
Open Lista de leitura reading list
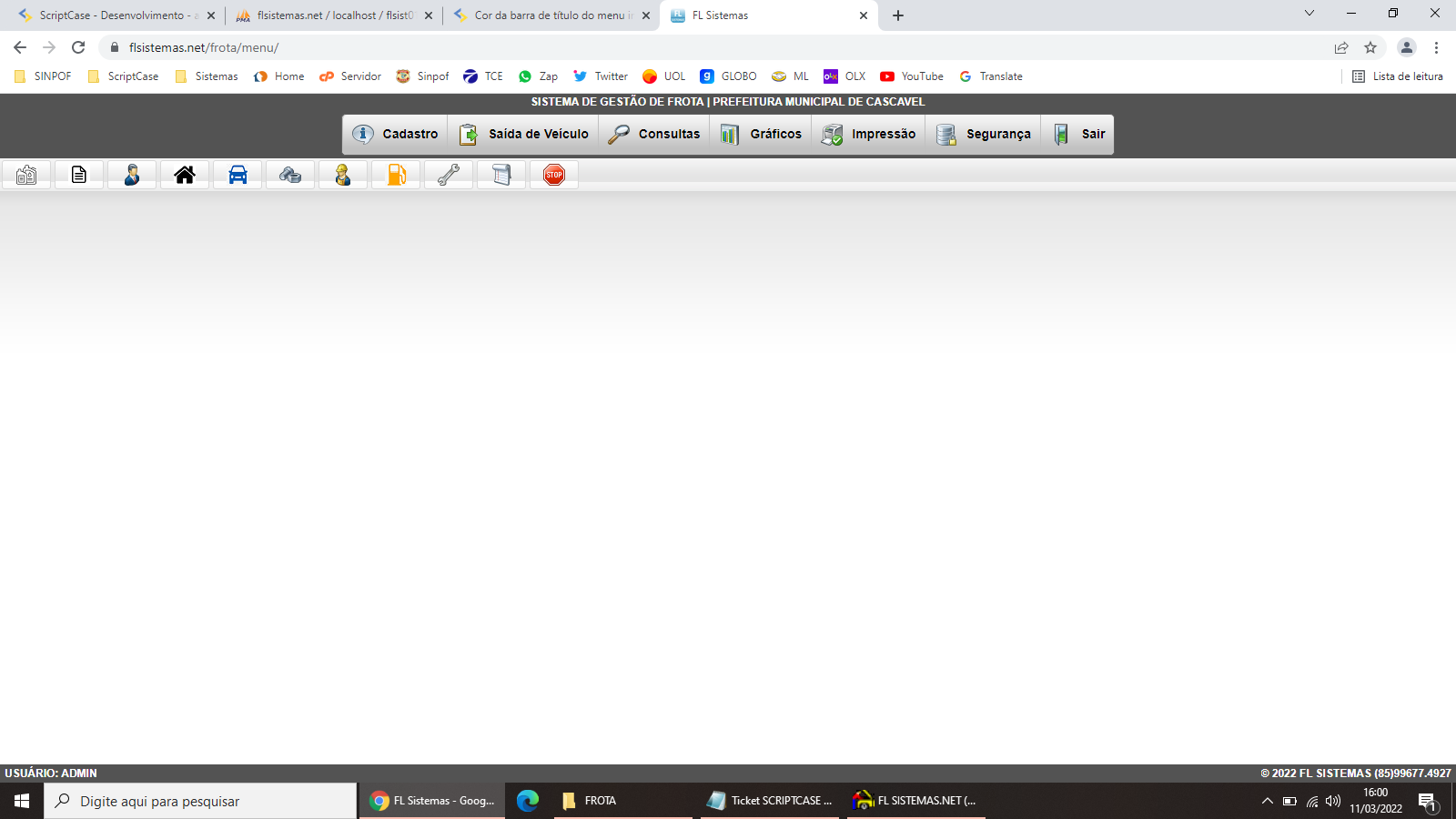tap(1398, 76)
